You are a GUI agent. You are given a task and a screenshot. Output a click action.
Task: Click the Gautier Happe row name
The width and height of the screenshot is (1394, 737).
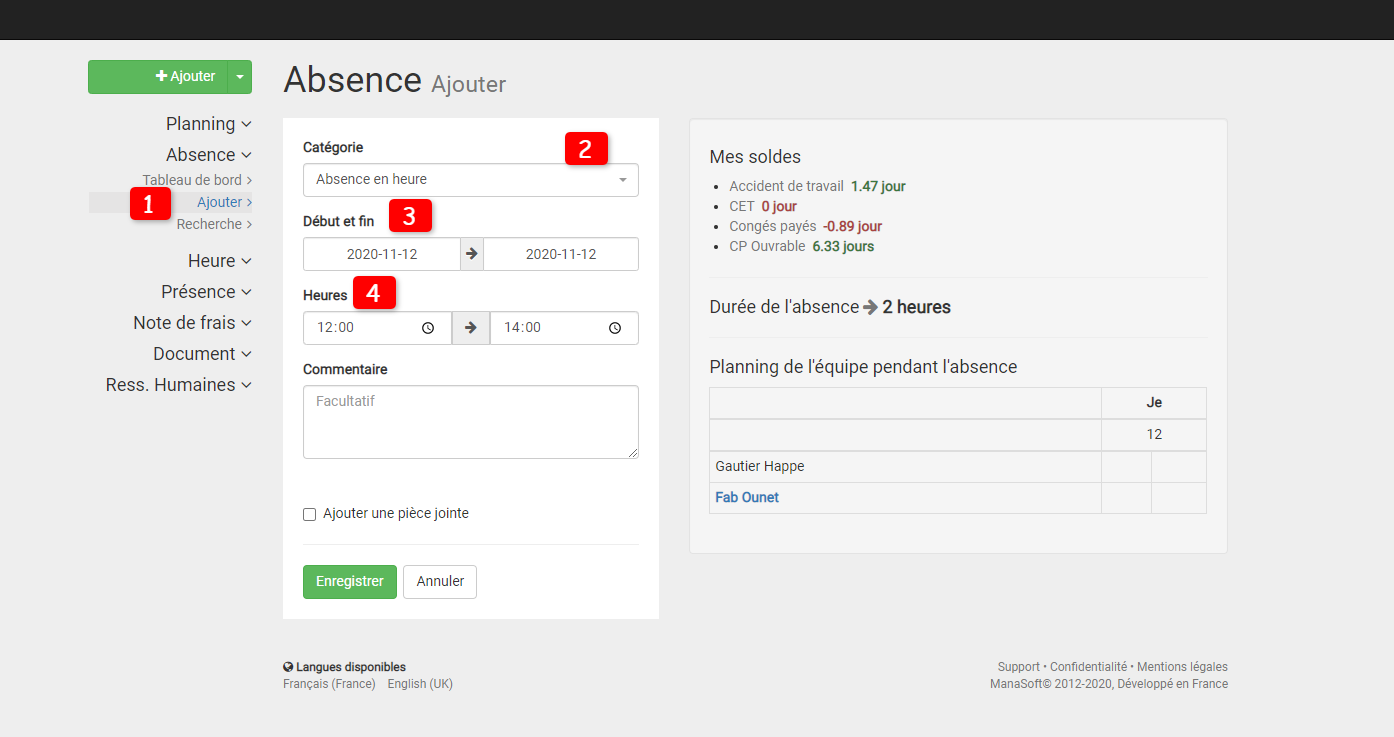coord(760,467)
